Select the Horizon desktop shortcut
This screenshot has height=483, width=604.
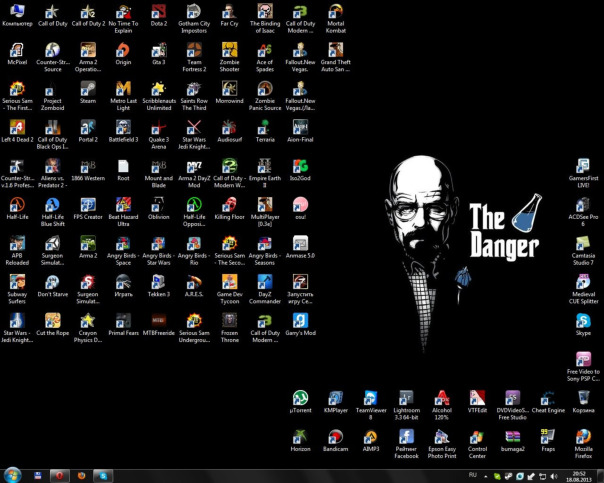pos(300,441)
